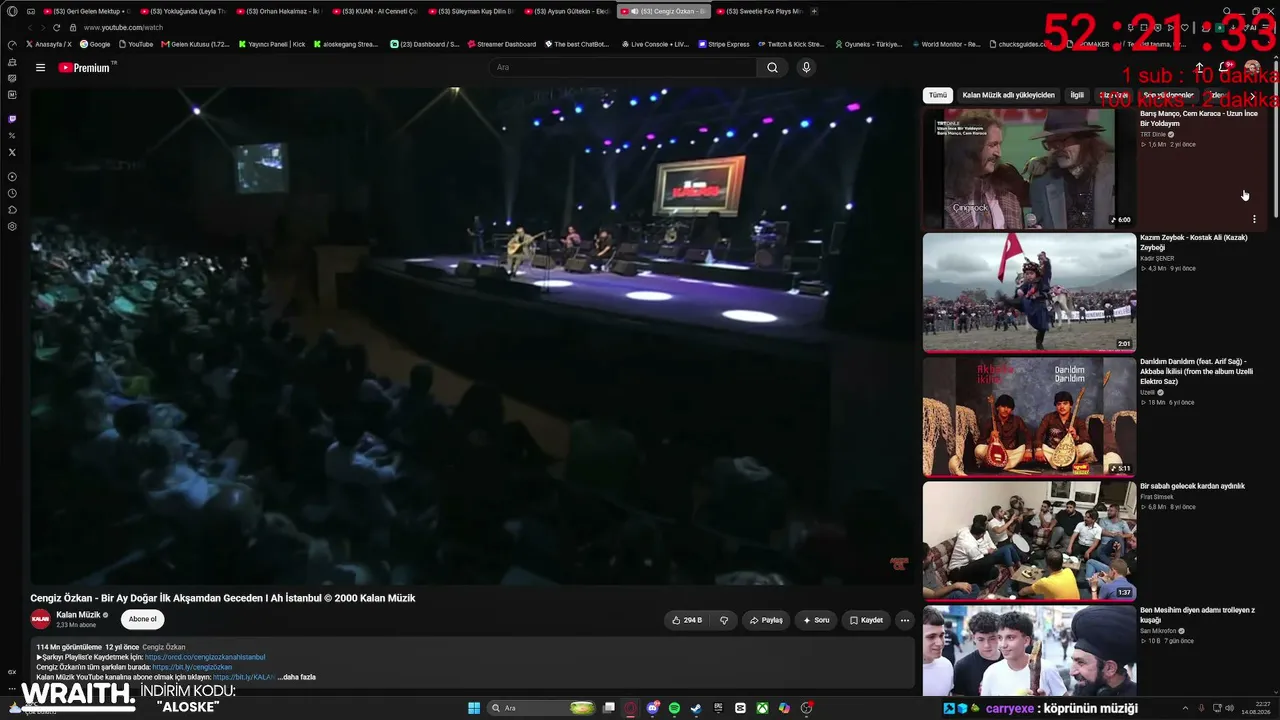
Task: Like the video with 294 B button
Action: pos(686,620)
